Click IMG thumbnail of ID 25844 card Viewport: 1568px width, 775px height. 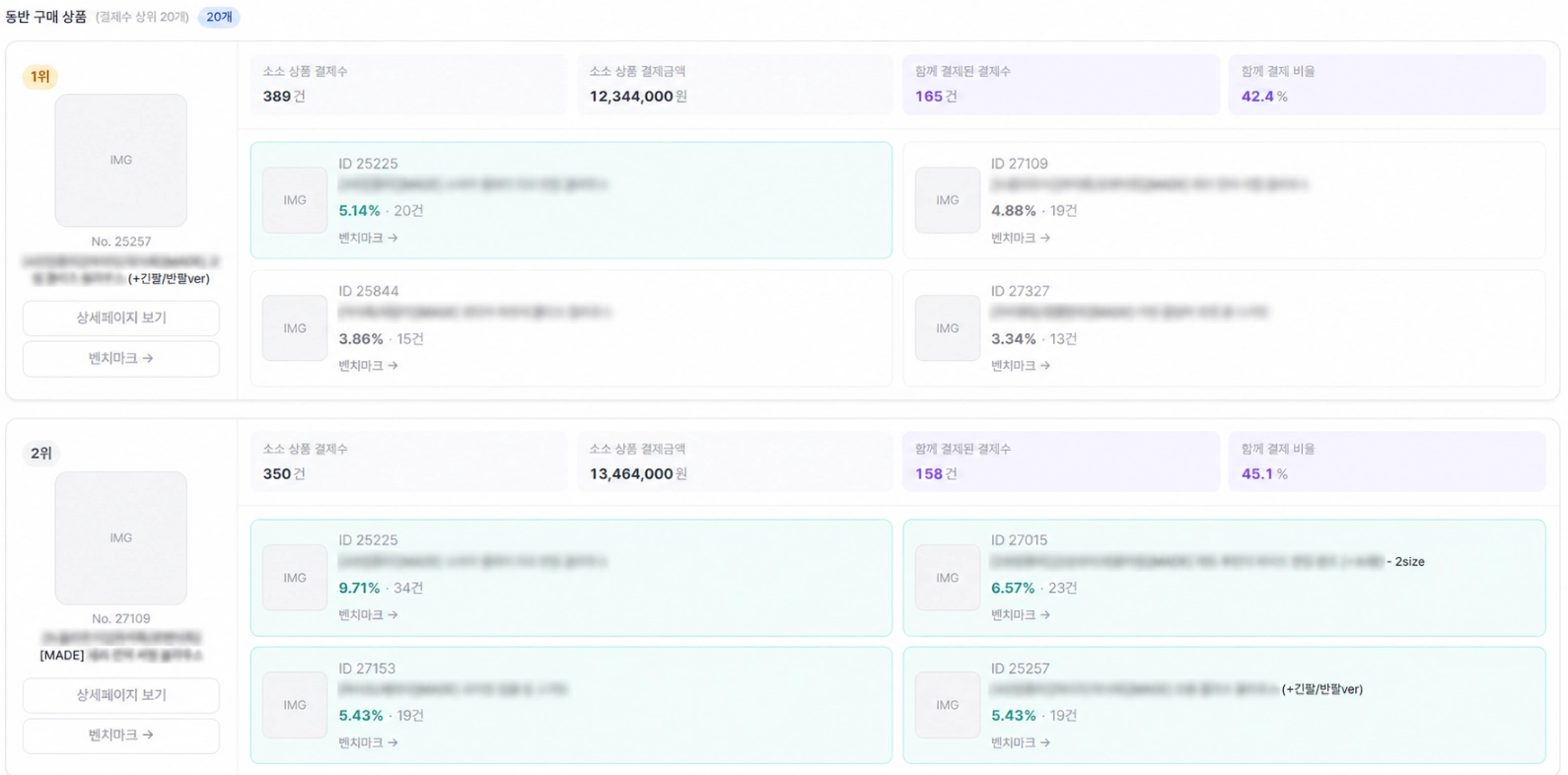(295, 328)
